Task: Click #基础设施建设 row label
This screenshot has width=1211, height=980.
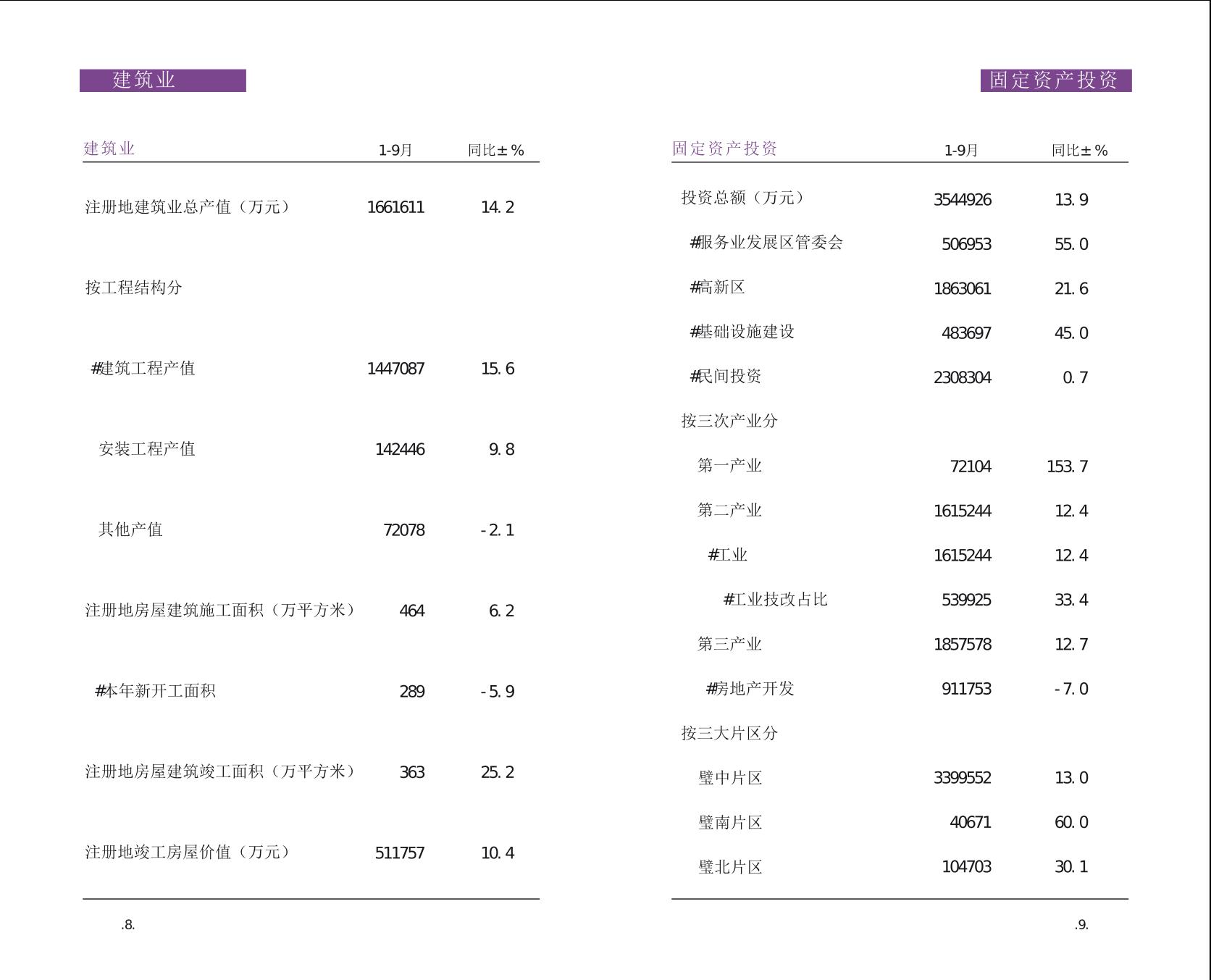Action: pyautogui.click(x=742, y=332)
